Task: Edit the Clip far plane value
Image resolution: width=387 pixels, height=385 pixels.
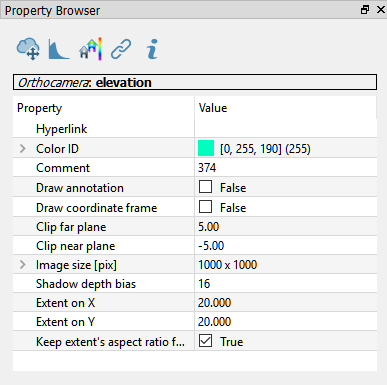Action: pos(286,227)
